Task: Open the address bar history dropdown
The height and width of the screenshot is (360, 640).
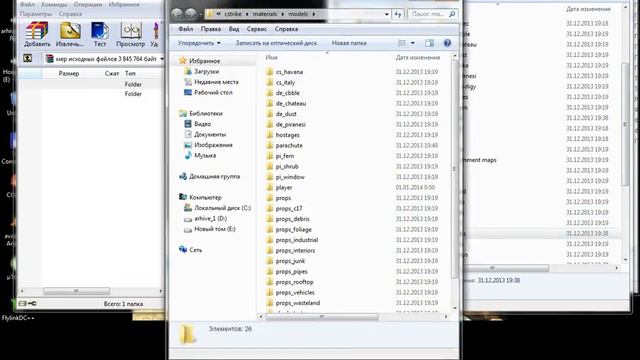Action: (387, 14)
